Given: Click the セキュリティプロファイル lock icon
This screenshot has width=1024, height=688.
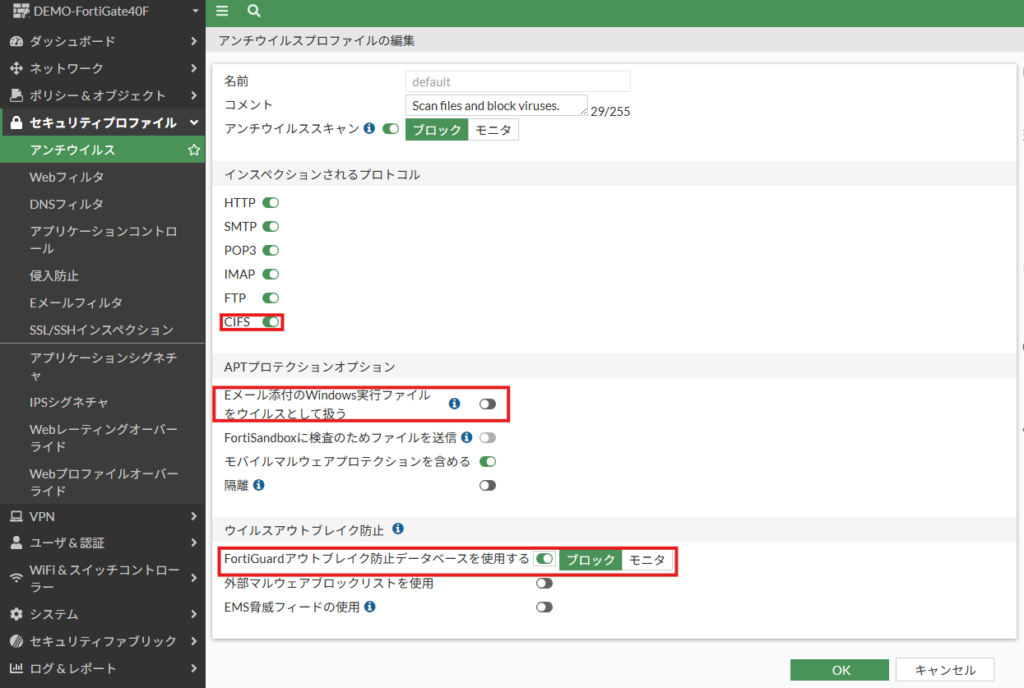Looking at the screenshot, I should (16, 123).
